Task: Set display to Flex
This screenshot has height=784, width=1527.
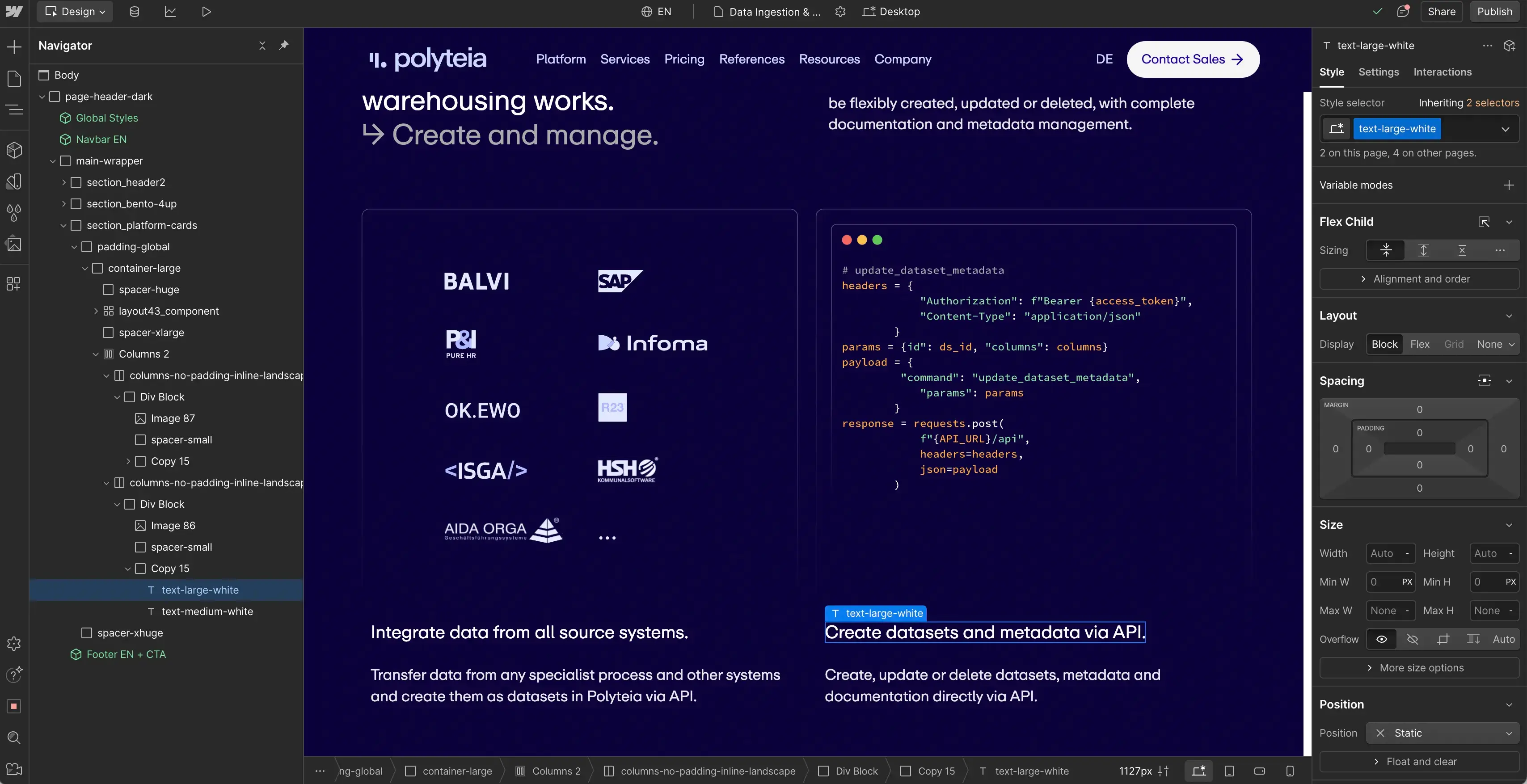Action: coord(1419,344)
